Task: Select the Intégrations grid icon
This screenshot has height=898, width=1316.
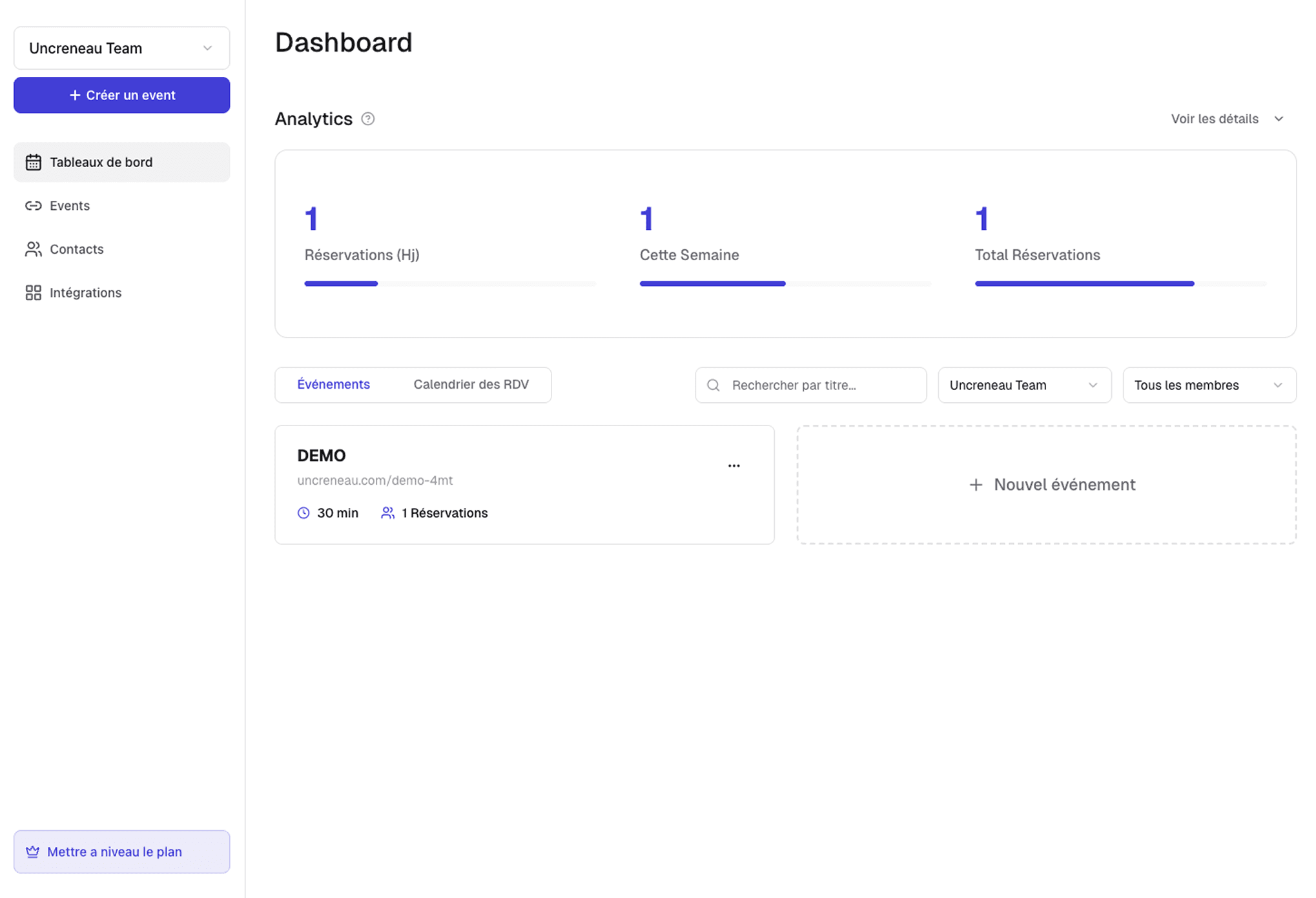Action: point(34,292)
